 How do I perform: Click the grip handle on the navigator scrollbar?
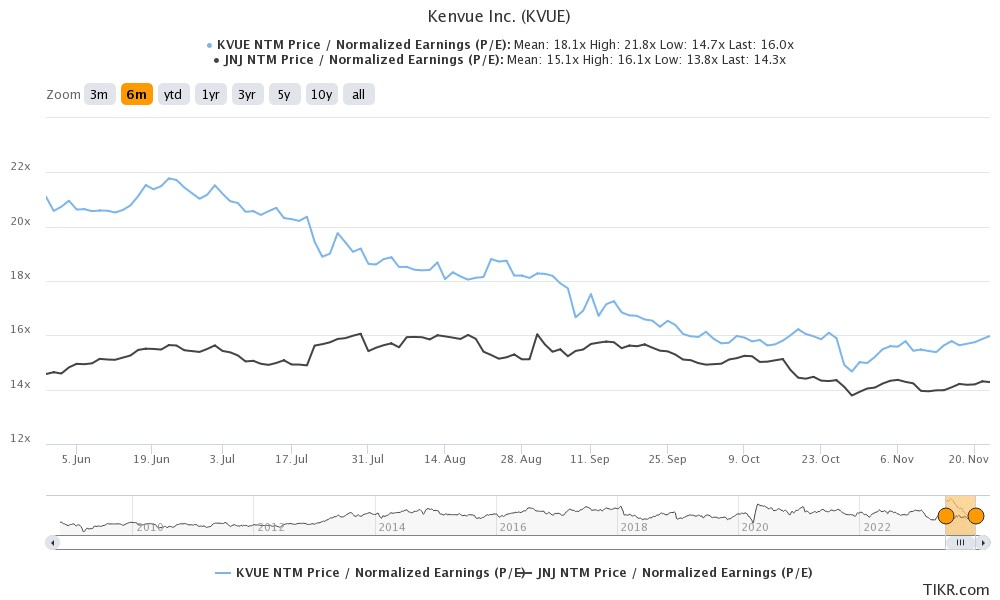962,541
